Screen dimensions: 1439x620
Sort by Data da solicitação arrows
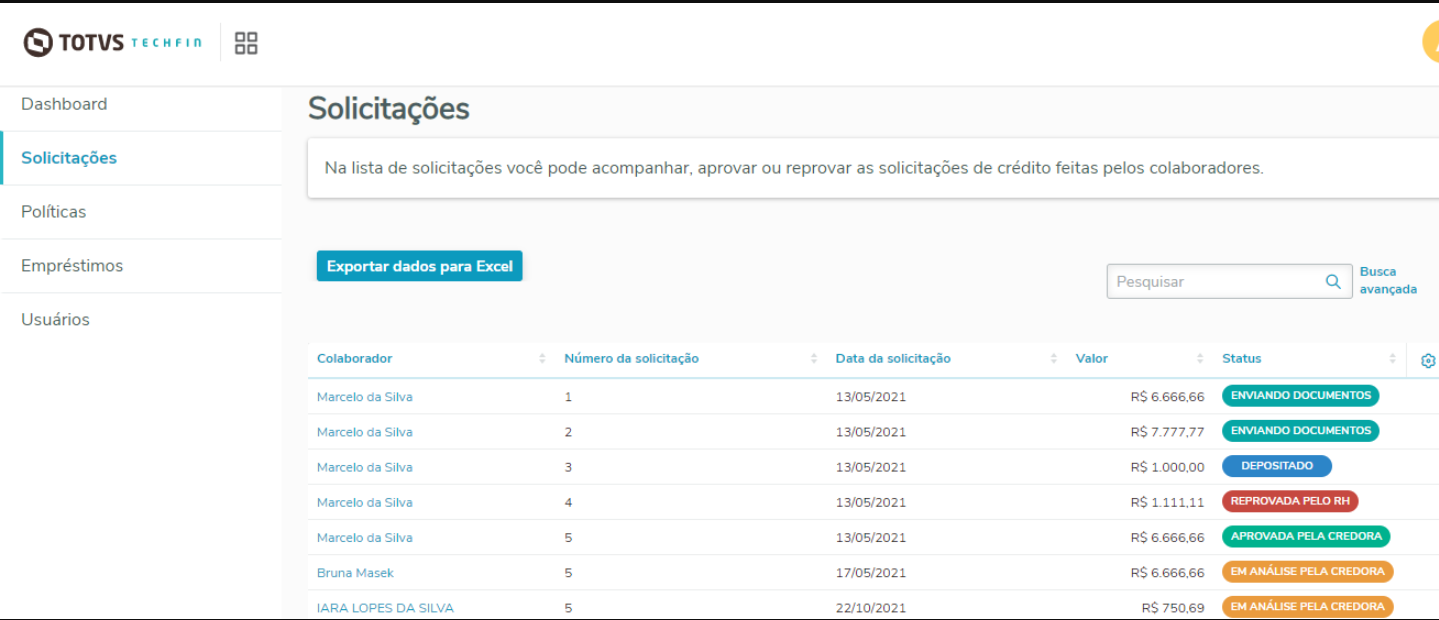tap(1054, 359)
